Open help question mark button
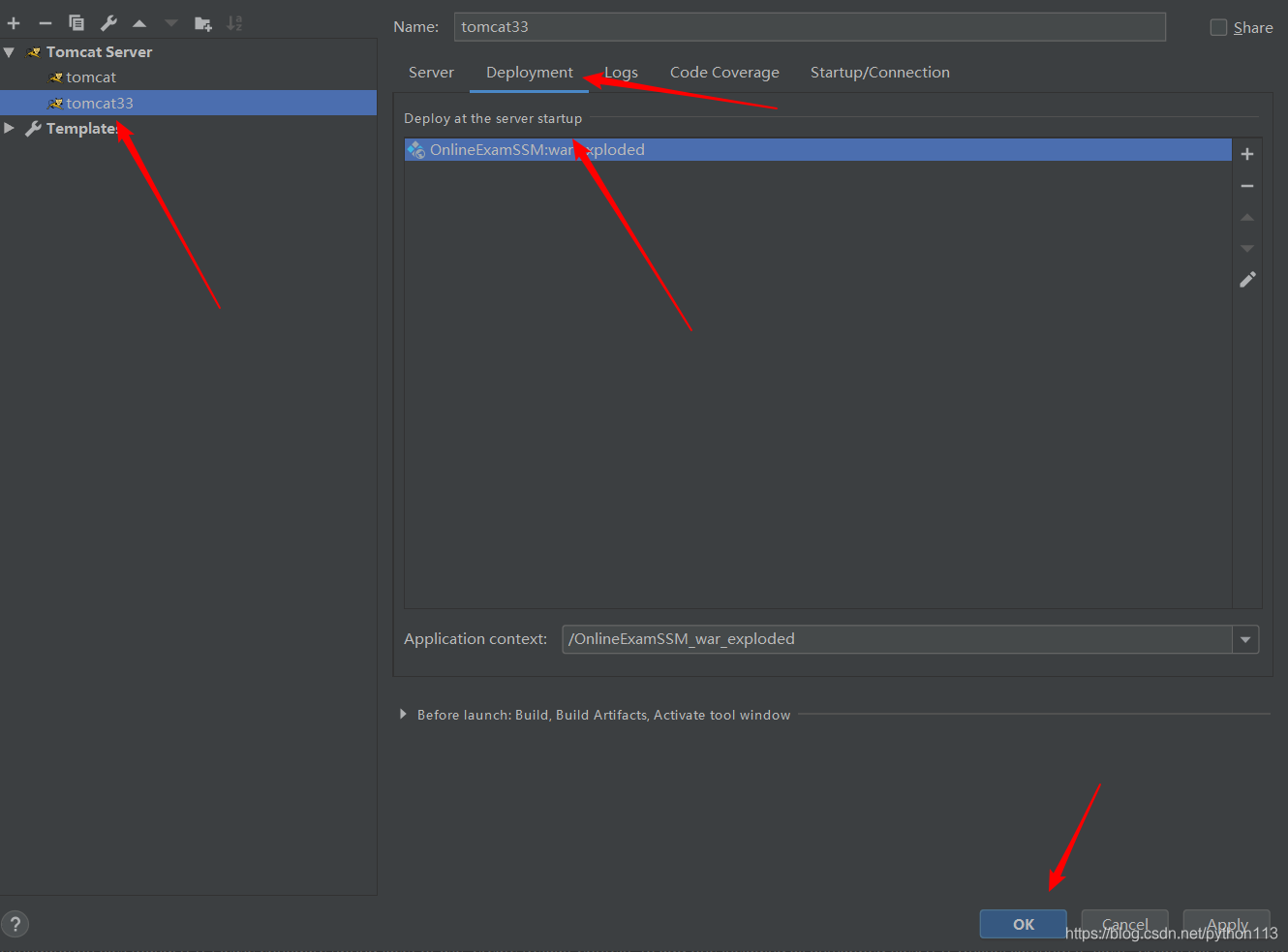The height and width of the screenshot is (952, 1288). point(15,924)
